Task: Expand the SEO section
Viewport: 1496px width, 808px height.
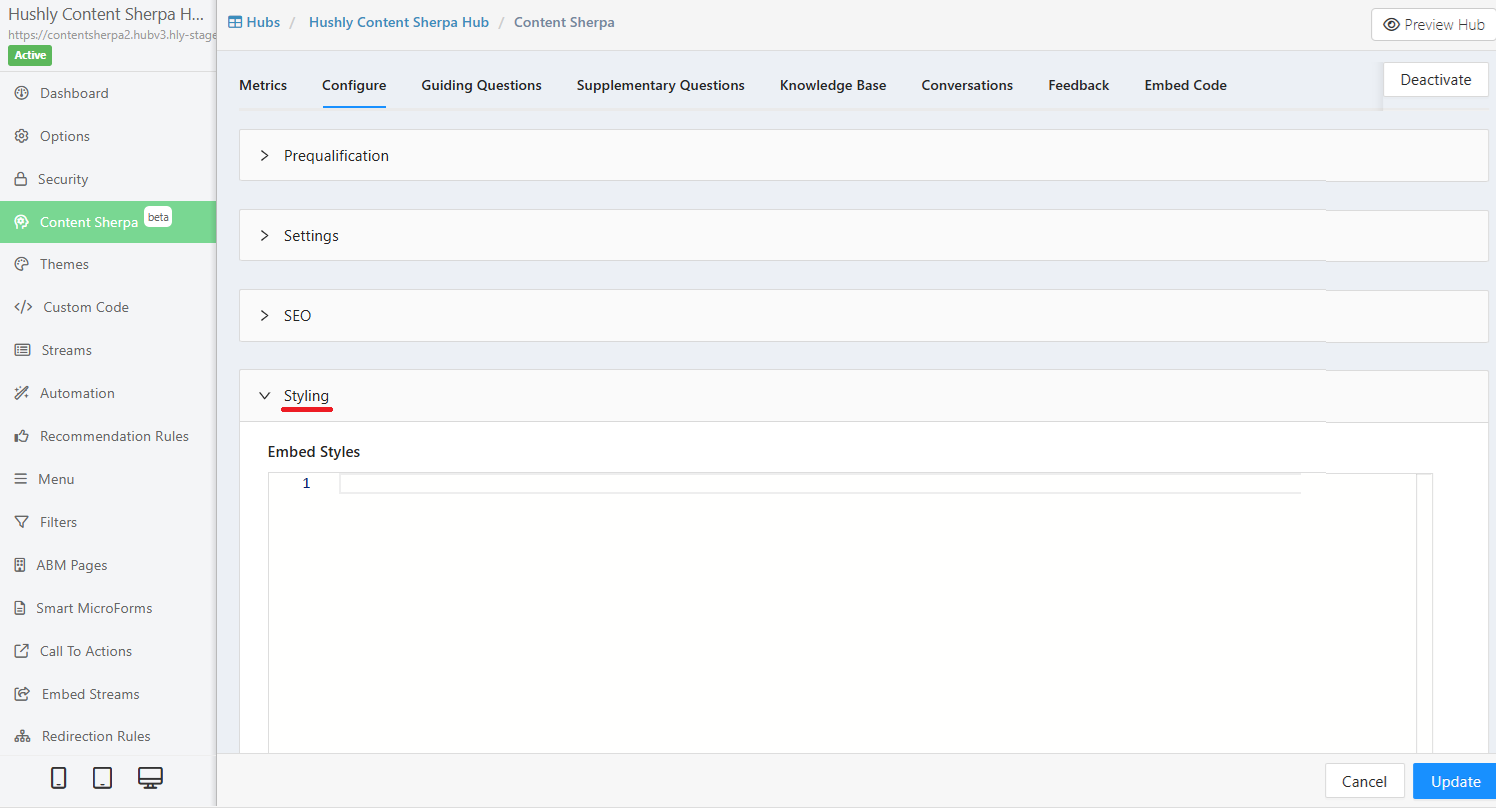Action: 864,316
